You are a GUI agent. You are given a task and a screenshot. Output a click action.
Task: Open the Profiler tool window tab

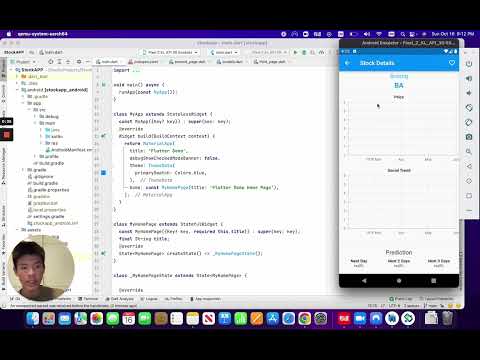(x=173, y=299)
